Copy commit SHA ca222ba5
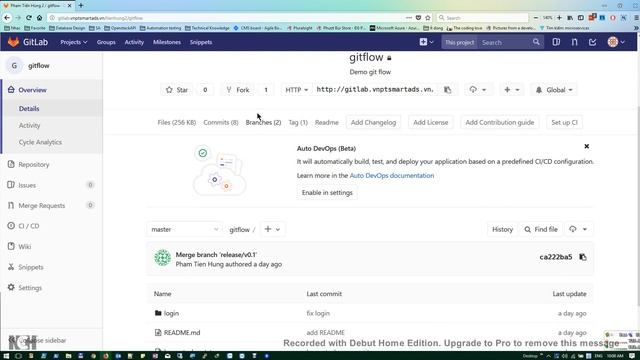Viewport: 640px width, 360px height. point(583,257)
